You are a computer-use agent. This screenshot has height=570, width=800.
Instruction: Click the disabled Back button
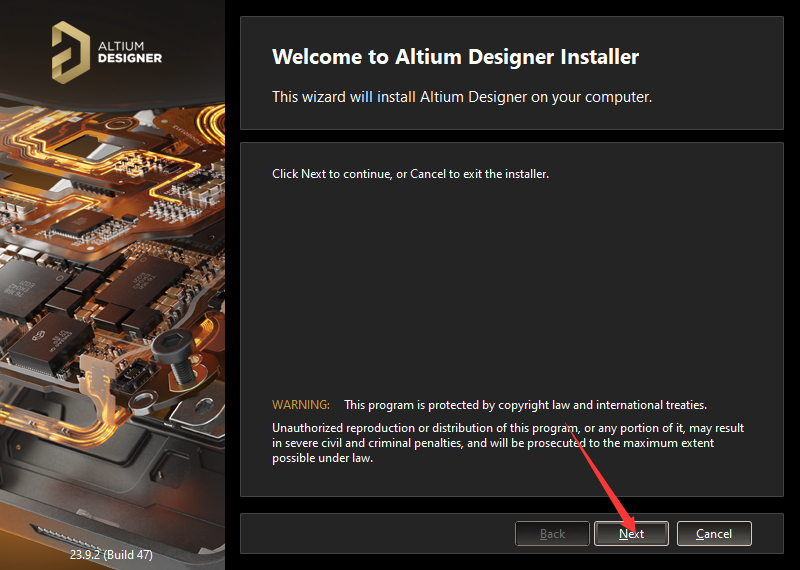pyautogui.click(x=552, y=534)
